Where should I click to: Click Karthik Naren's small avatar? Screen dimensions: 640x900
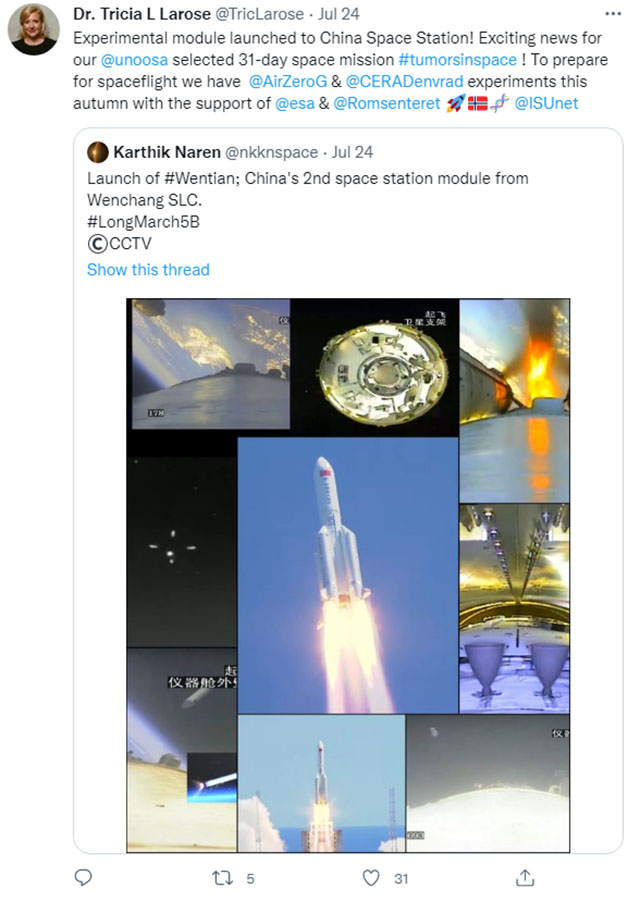coord(98,153)
